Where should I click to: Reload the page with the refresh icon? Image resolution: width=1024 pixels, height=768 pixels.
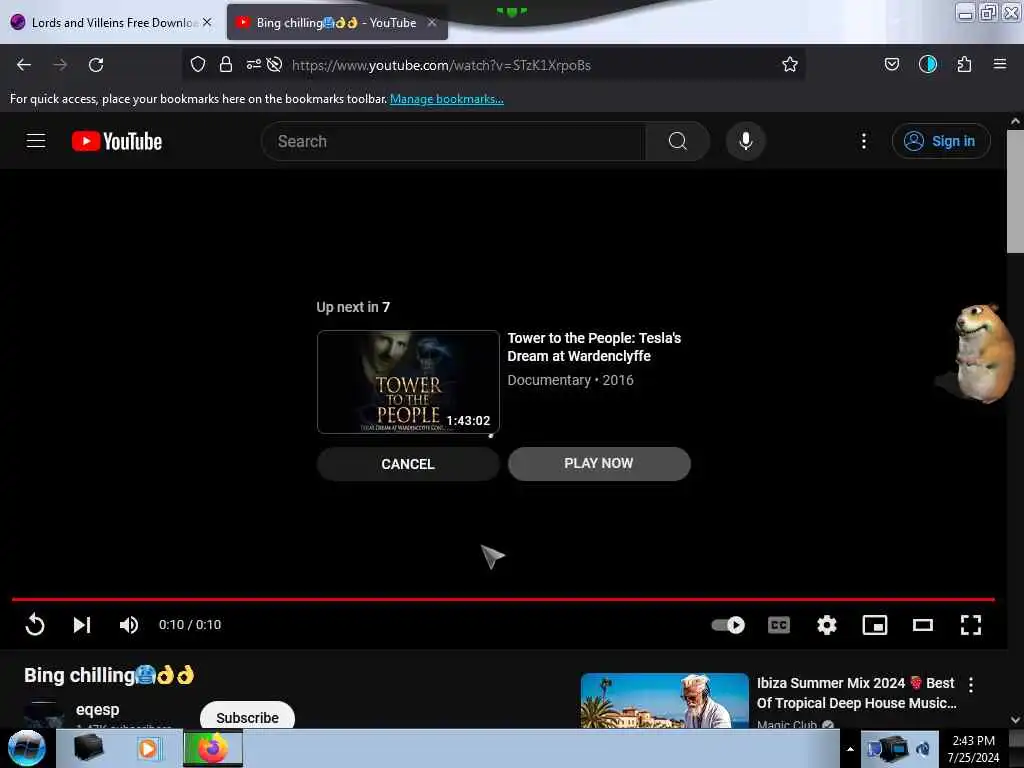pos(96,65)
